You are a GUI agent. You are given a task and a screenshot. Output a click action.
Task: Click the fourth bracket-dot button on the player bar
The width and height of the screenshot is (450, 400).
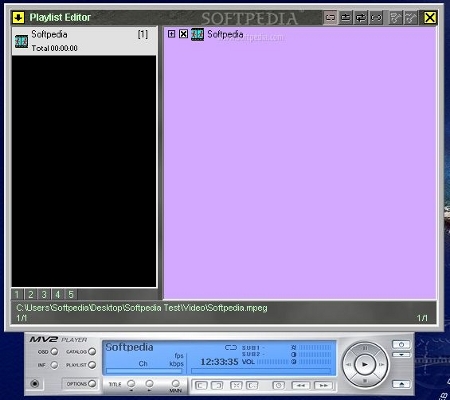(252, 386)
